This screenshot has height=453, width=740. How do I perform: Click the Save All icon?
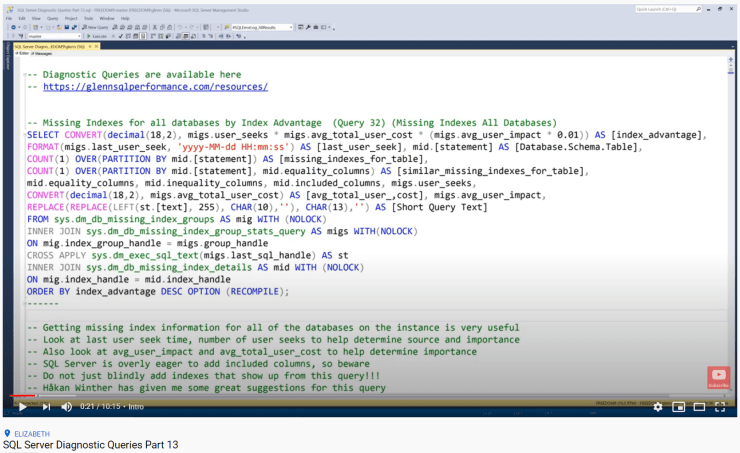point(74,27)
